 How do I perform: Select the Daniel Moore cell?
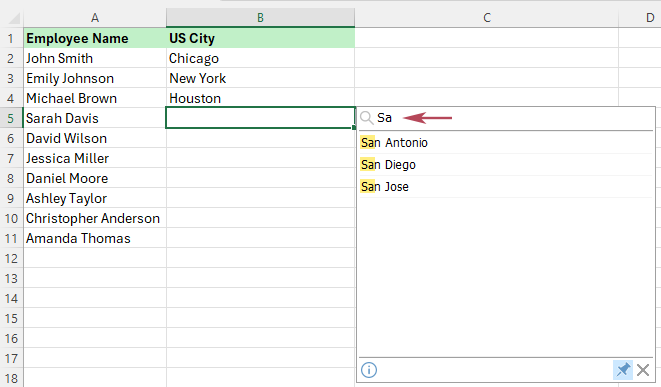[95, 178]
